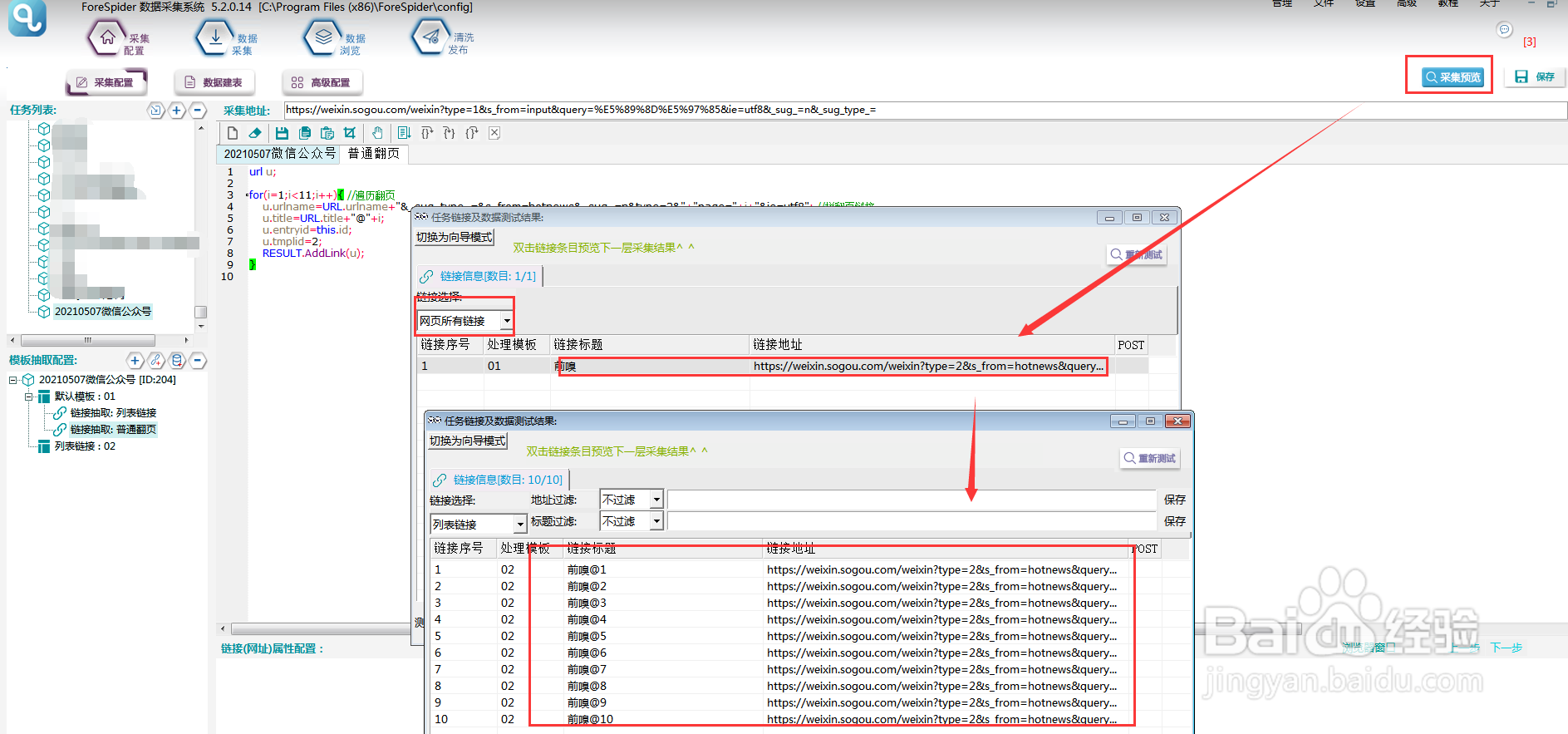
Task: Open the 数据浏览 layers hexagon icon
Action: (323, 37)
